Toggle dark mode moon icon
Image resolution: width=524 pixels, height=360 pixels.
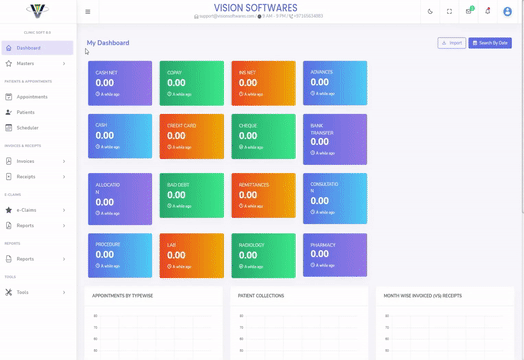click(x=430, y=11)
